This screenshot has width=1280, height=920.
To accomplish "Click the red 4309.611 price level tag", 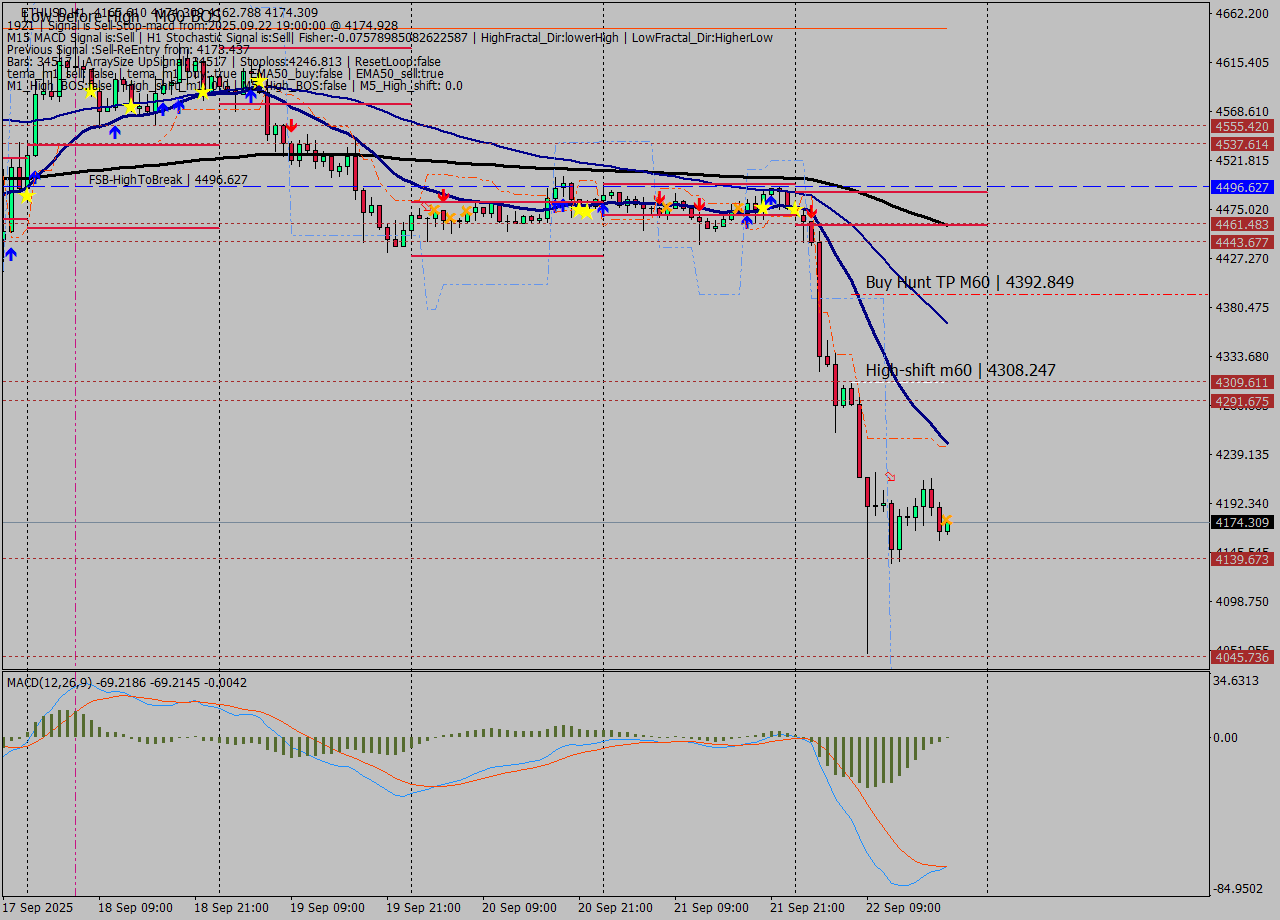I will (x=1240, y=382).
